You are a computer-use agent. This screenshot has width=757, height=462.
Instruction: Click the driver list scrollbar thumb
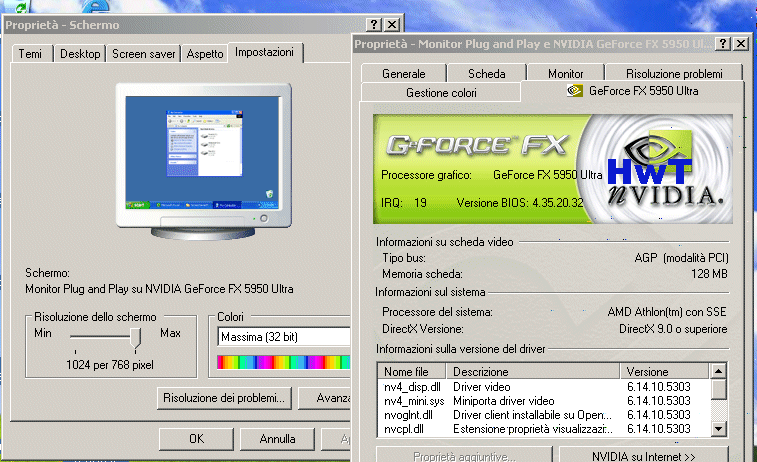718,389
